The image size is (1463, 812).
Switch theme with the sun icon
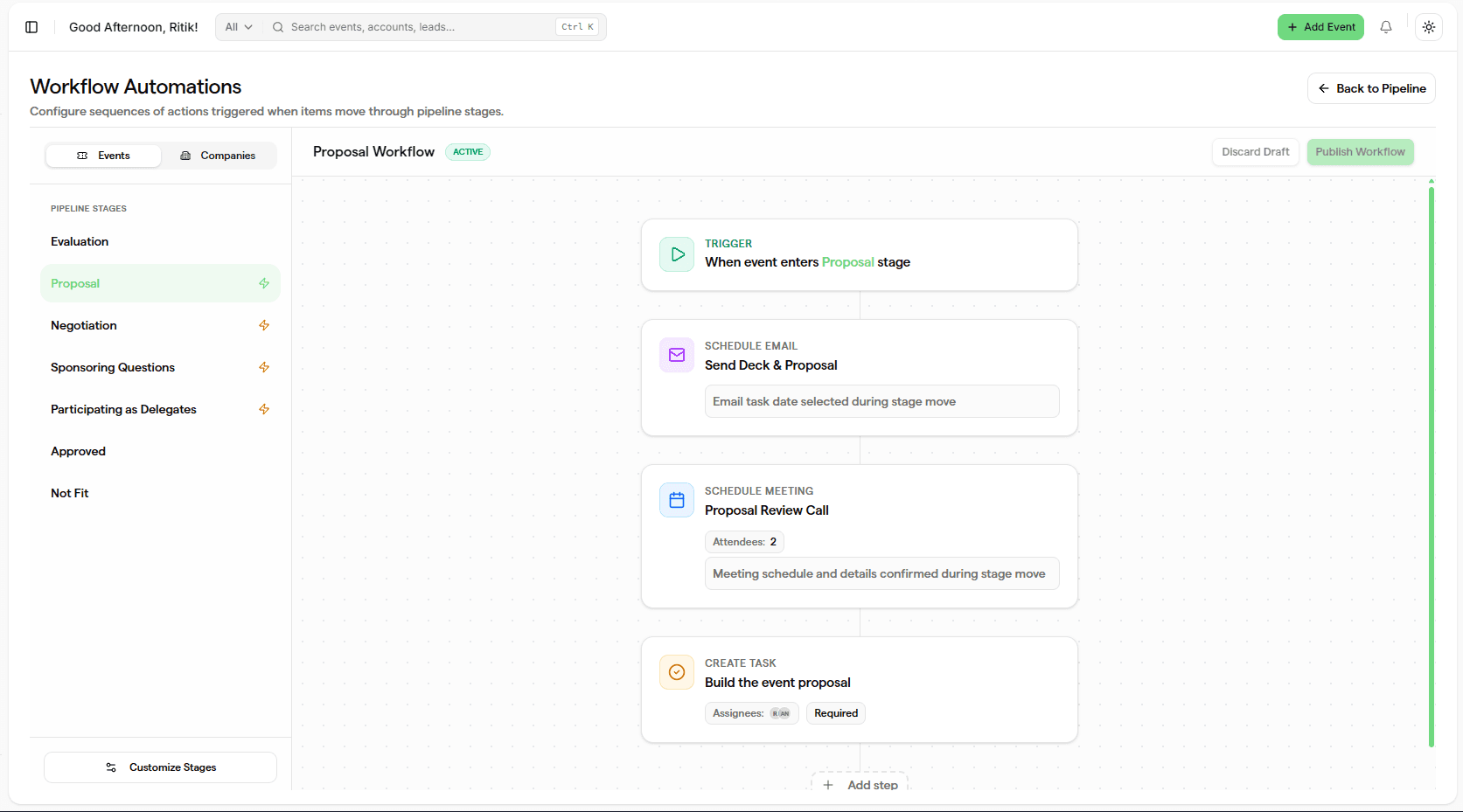pyautogui.click(x=1429, y=27)
